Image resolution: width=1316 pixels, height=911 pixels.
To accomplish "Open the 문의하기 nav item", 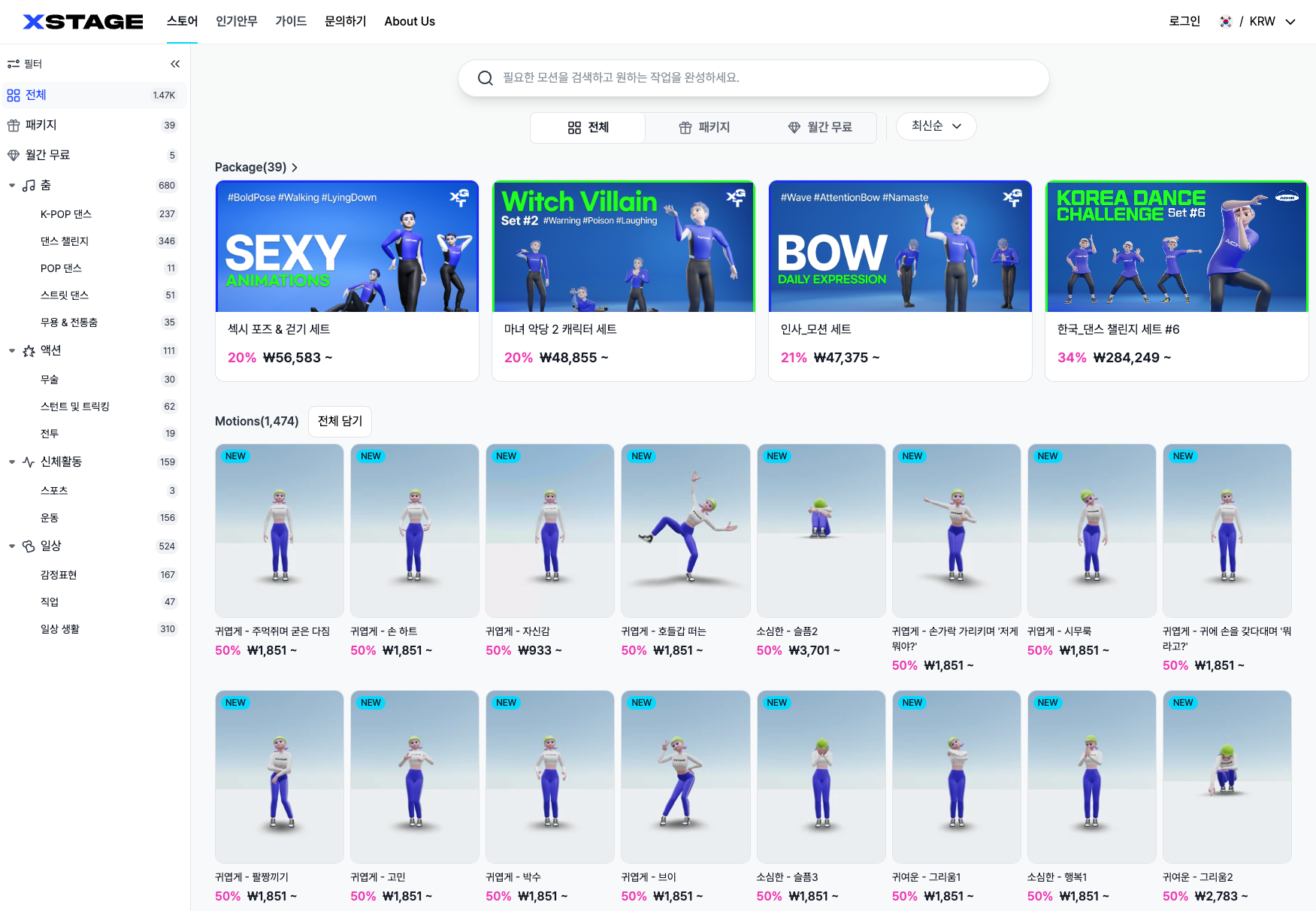I will point(346,22).
